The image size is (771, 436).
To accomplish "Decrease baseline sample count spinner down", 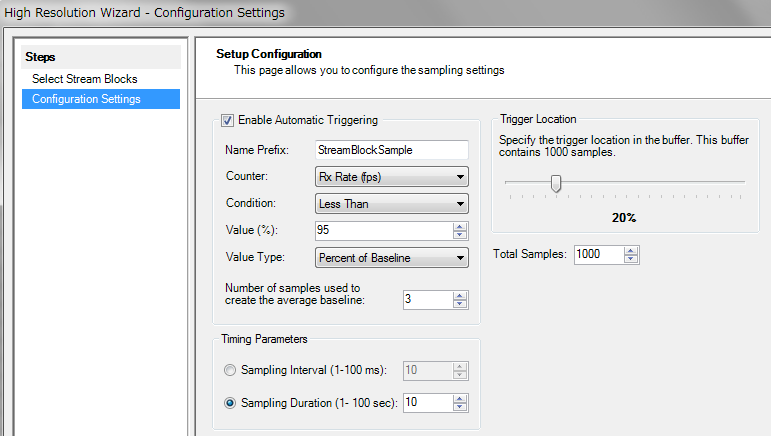I will 460,304.
